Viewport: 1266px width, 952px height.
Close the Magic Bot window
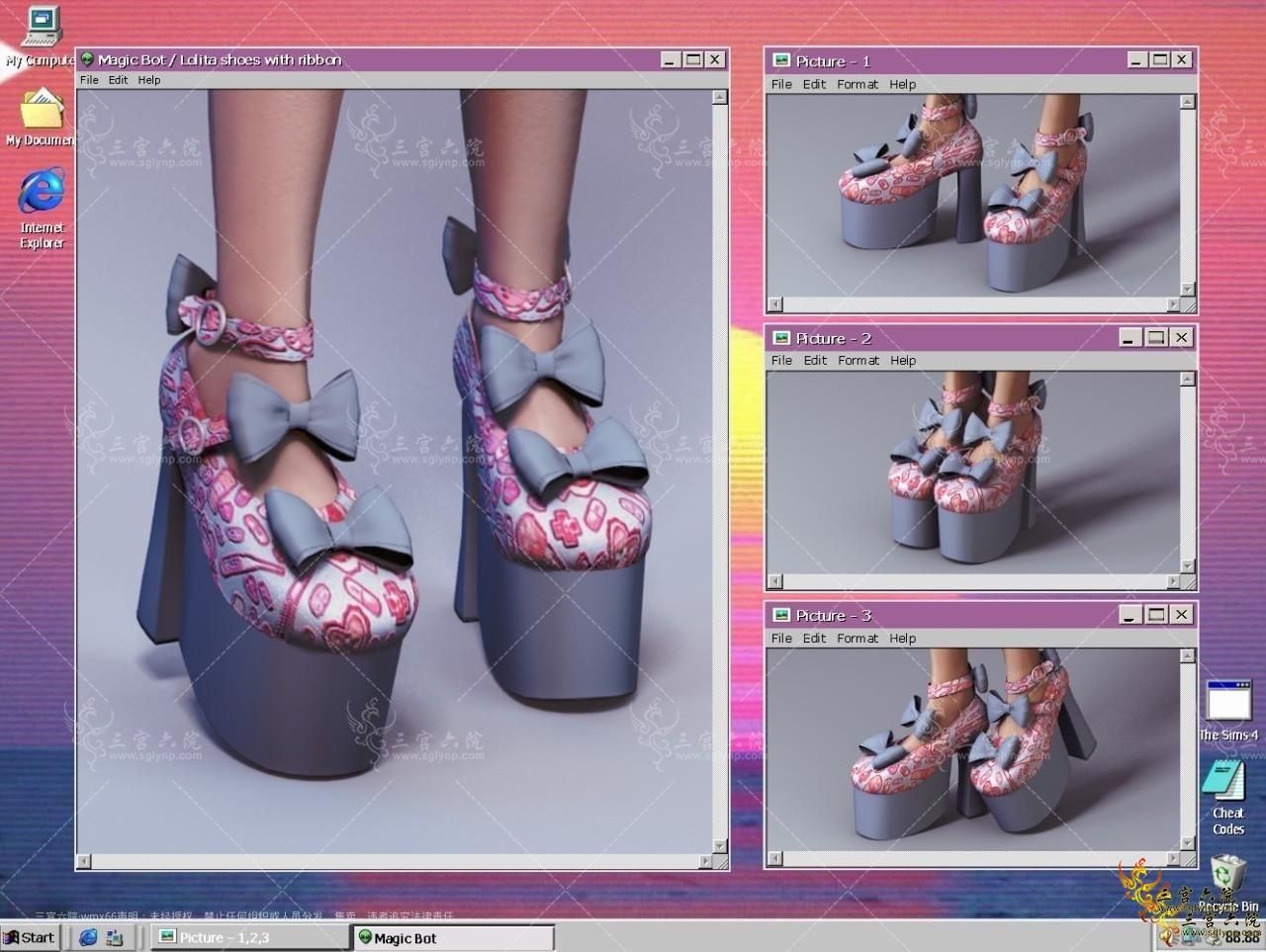(x=715, y=59)
